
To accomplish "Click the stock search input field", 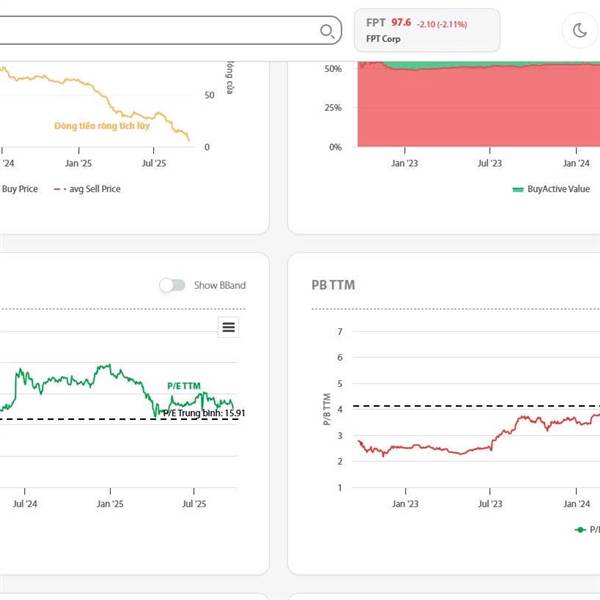I will point(150,31).
